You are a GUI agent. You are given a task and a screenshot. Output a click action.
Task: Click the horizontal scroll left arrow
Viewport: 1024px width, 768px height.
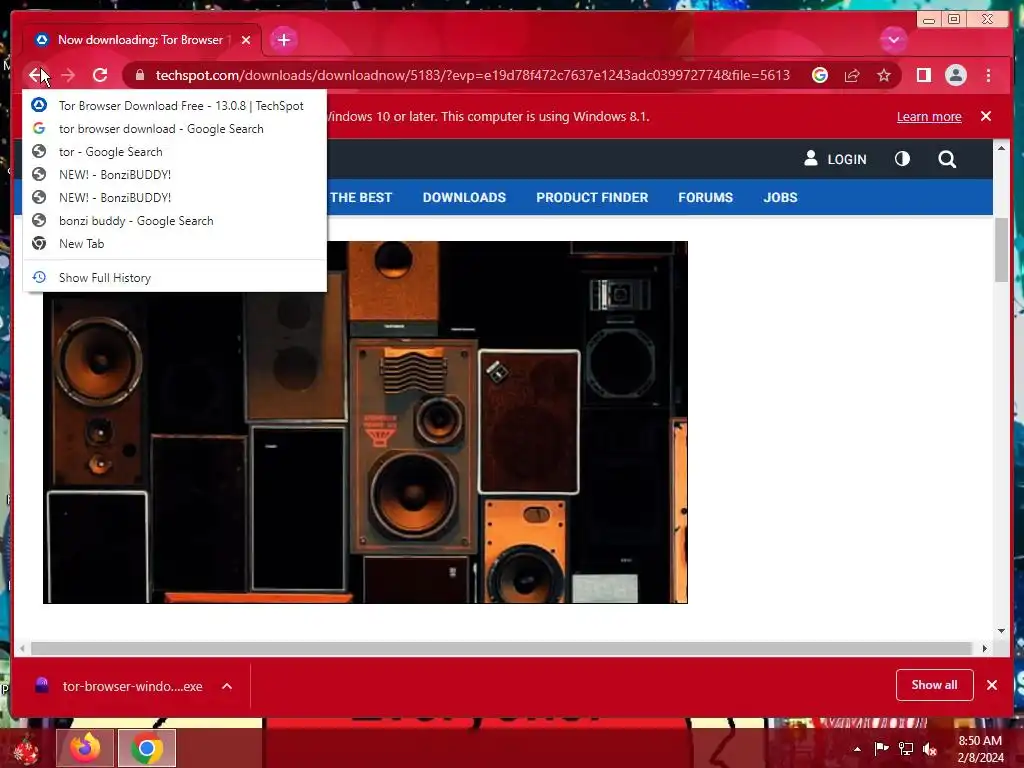tap(23, 648)
